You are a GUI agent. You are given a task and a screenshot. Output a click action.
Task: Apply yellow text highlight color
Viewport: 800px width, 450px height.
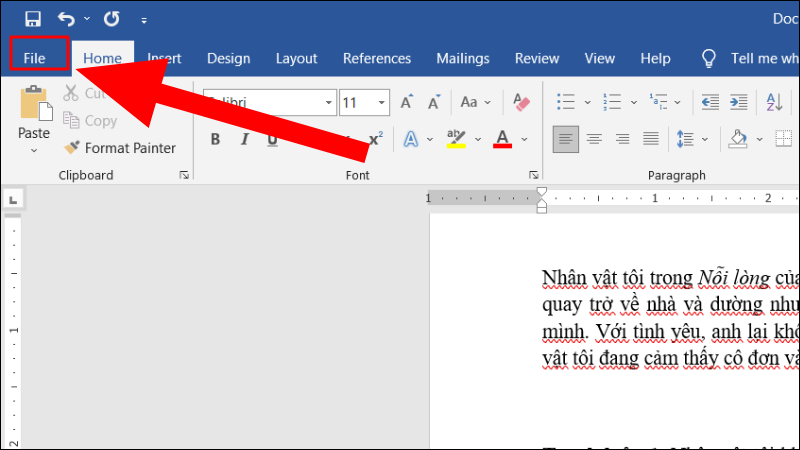456,139
